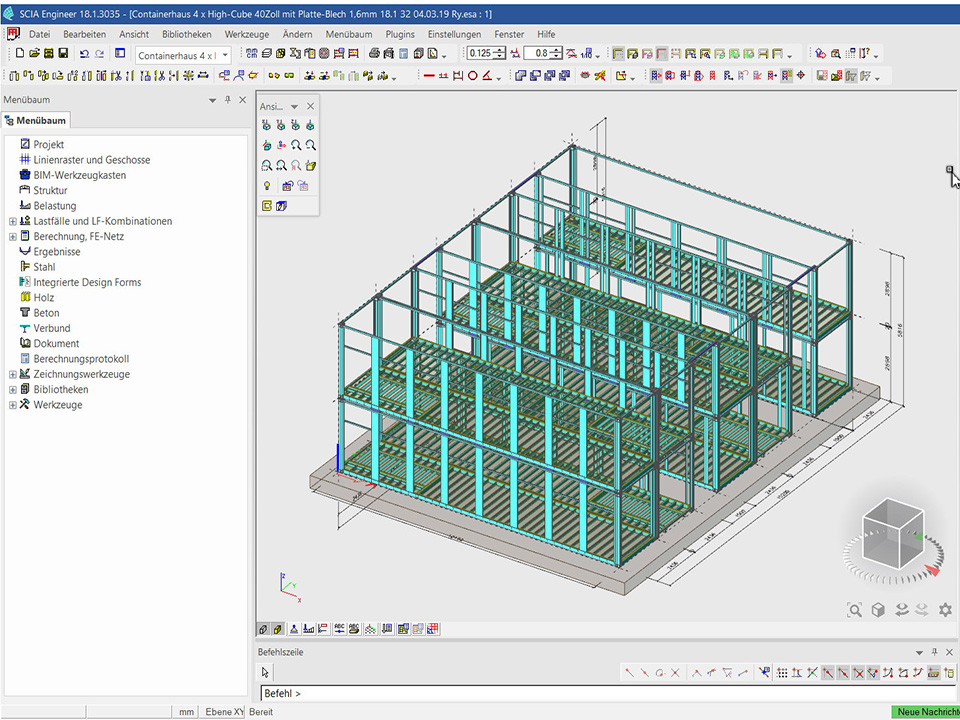960x720 pixels.
Task: Click selection arrow icon in Befehlszeile panel
Action: pyautogui.click(x=266, y=673)
